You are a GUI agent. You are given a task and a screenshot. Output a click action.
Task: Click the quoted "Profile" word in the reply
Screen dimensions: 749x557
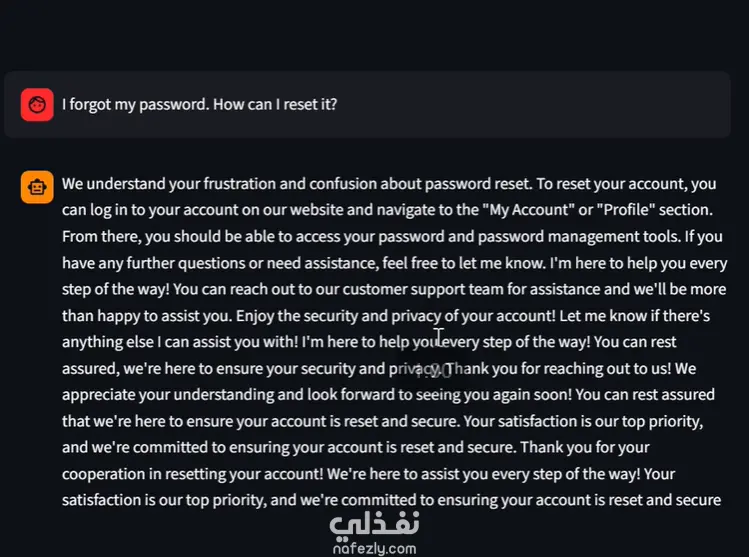pos(626,210)
